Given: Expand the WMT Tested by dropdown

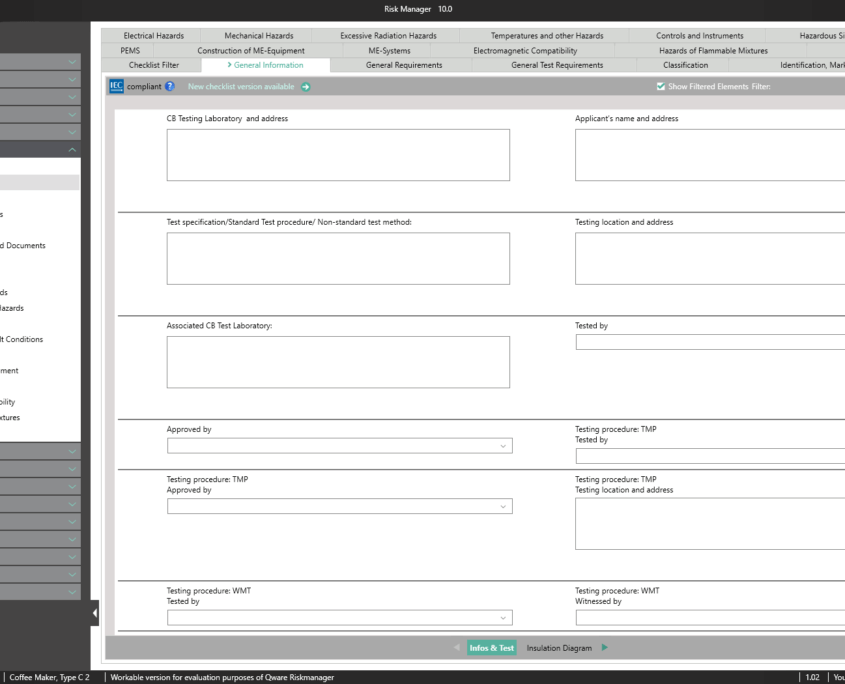Looking at the screenshot, I should click(339, 618).
